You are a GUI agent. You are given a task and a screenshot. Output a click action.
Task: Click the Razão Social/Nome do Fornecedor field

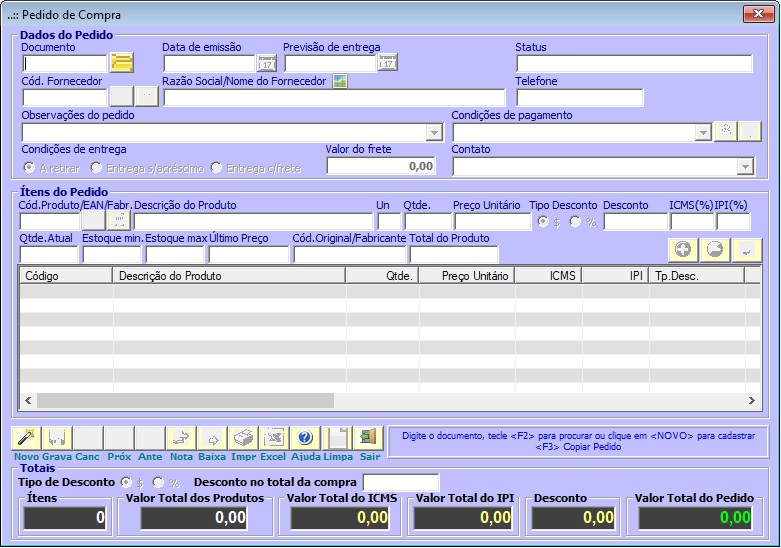pos(334,97)
